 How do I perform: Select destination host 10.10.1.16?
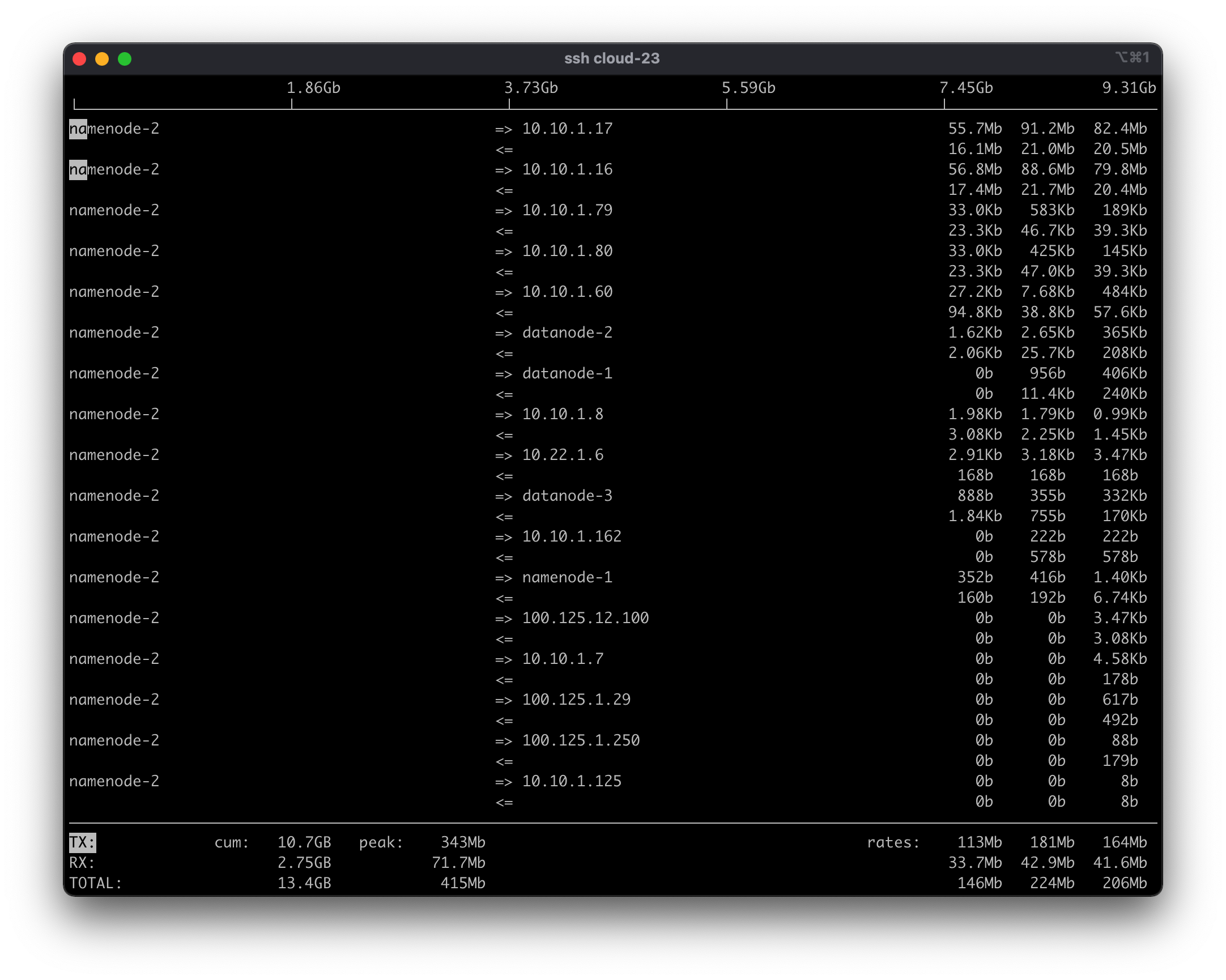click(567, 169)
